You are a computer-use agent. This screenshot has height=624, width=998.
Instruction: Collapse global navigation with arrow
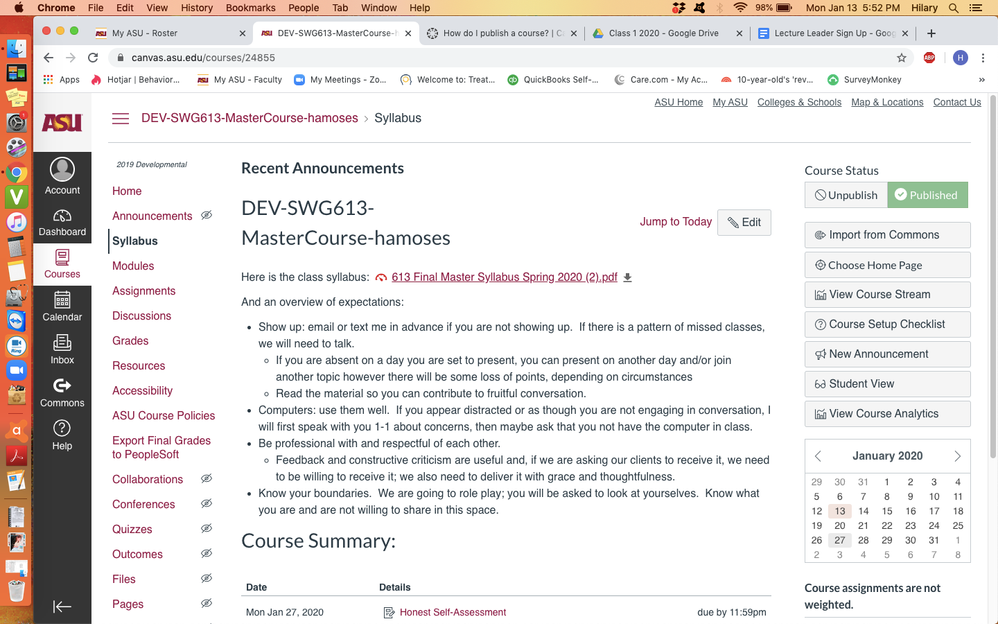point(62,606)
